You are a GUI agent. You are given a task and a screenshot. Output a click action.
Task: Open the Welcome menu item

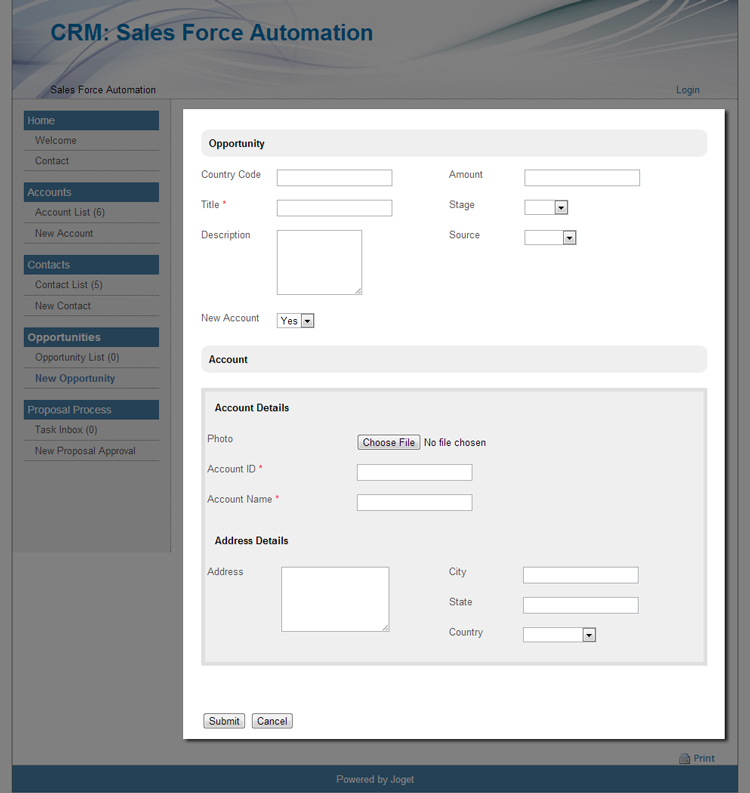click(56, 141)
